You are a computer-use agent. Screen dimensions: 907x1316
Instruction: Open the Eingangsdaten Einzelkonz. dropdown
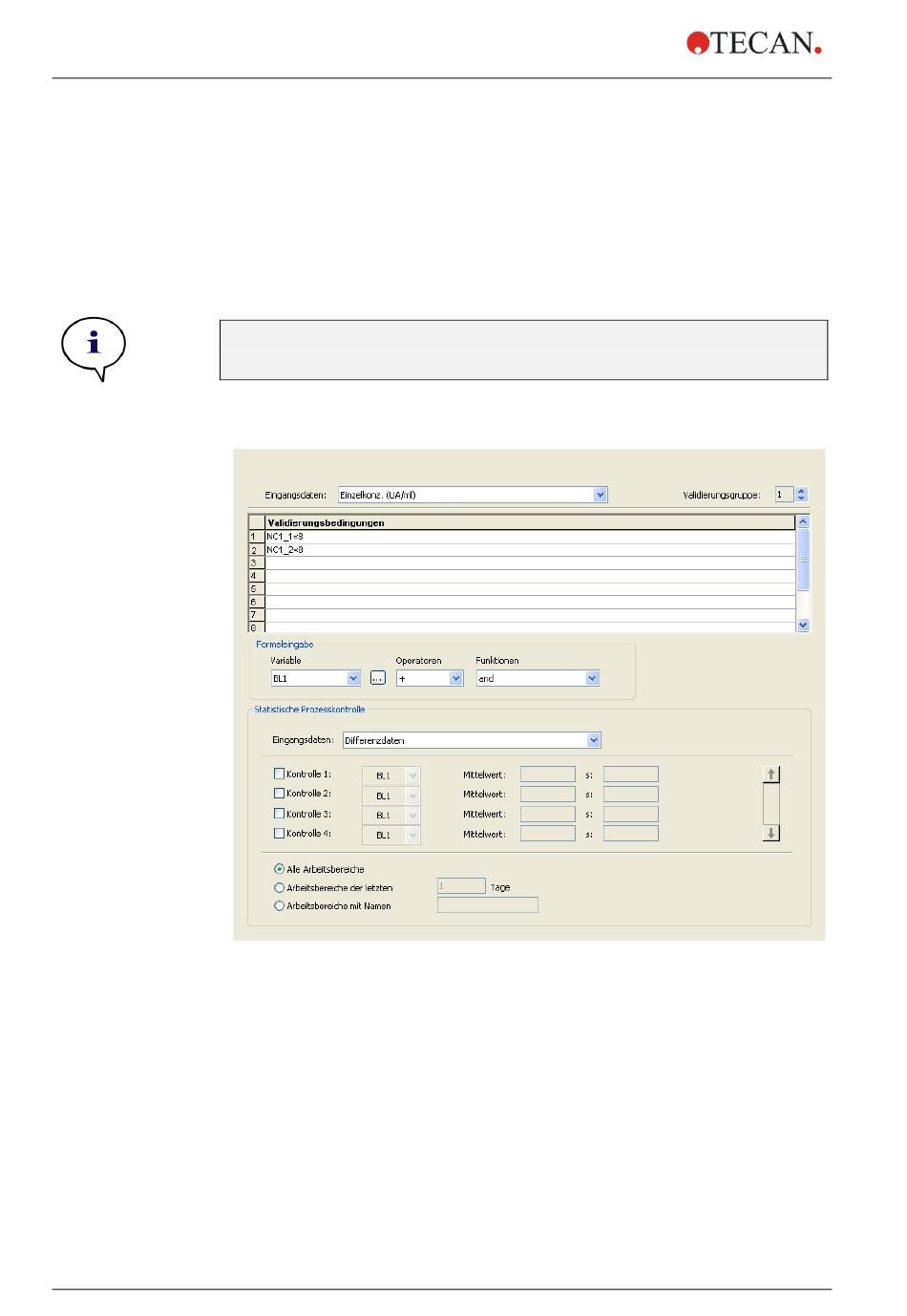click(x=600, y=495)
